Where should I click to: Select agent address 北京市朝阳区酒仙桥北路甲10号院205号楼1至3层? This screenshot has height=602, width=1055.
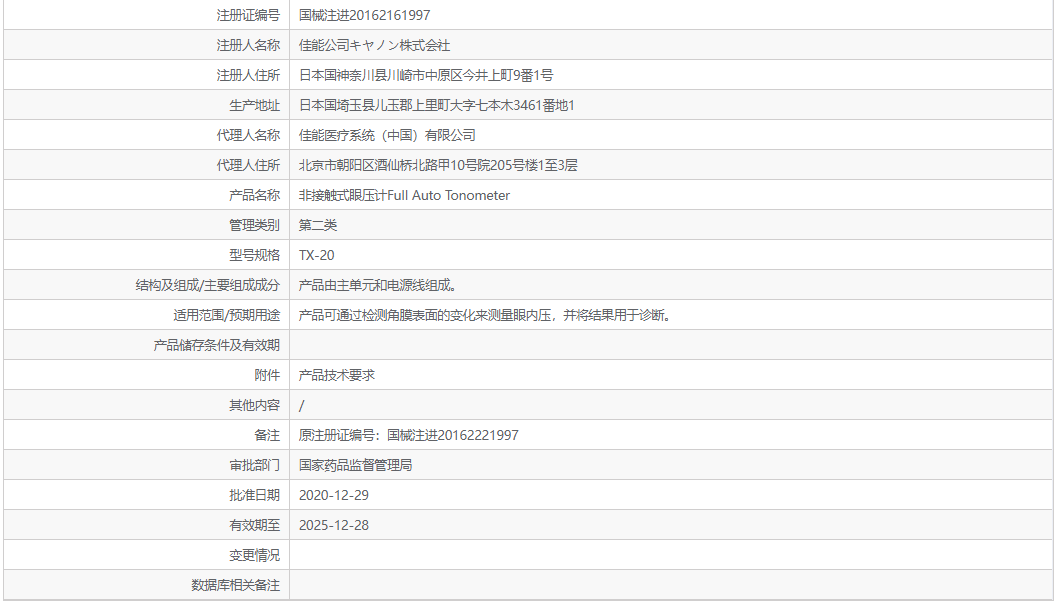pyautogui.click(x=438, y=165)
